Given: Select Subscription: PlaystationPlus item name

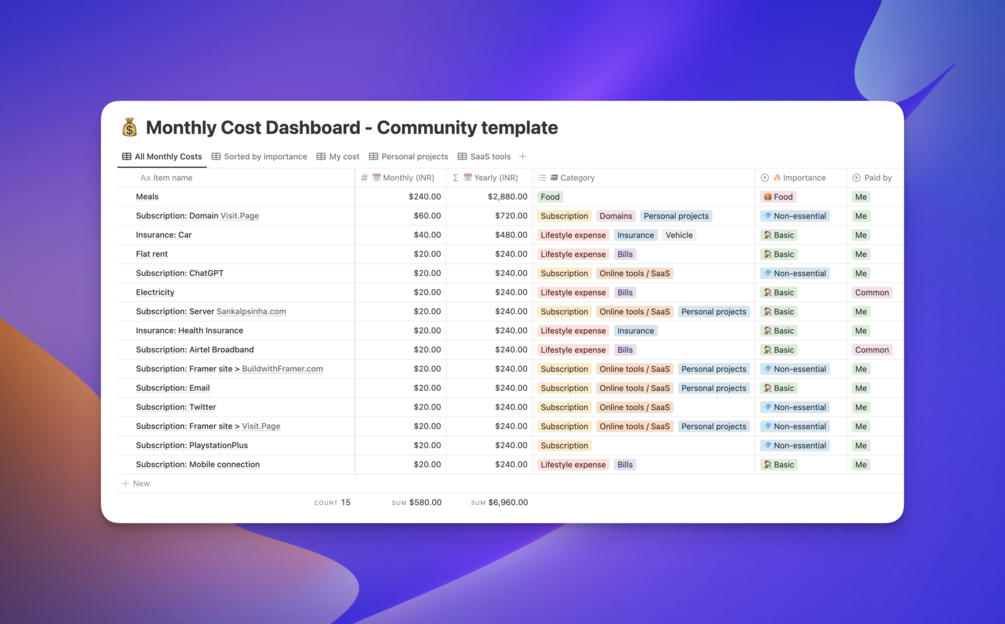Looking at the screenshot, I should point(192,445).
